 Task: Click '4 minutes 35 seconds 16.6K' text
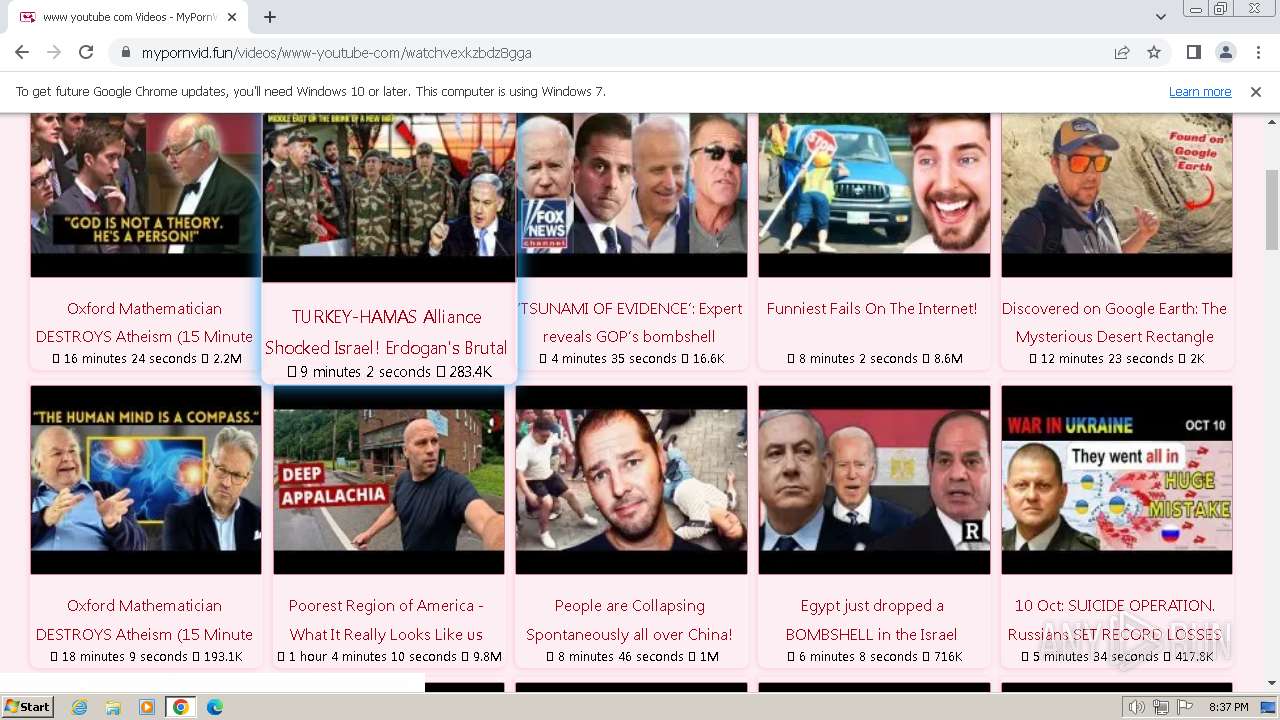tap(631, 359)
